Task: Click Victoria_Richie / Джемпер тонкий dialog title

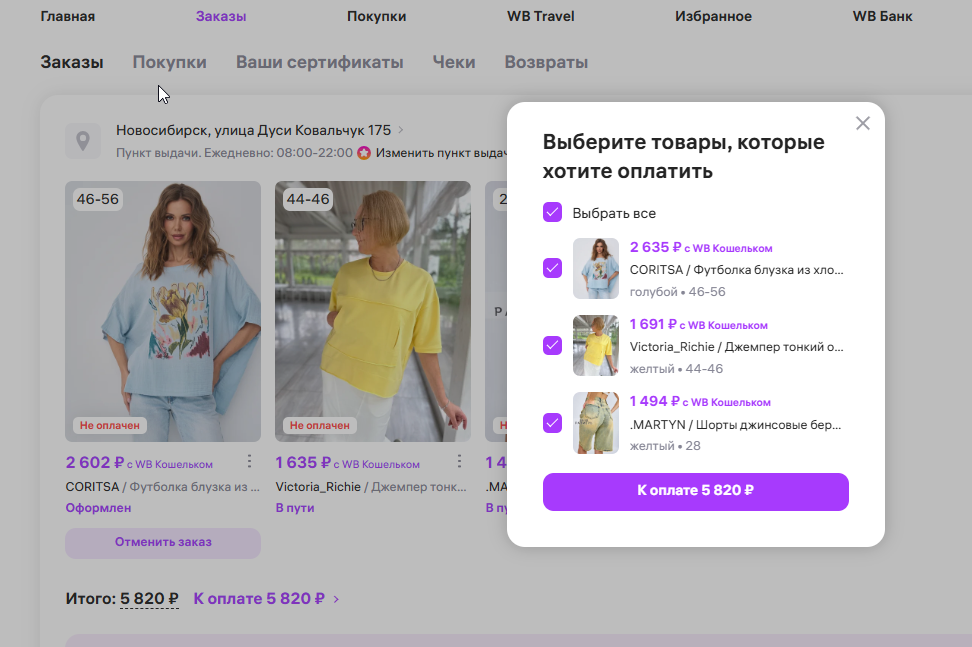Action: [x=736, y=347]
